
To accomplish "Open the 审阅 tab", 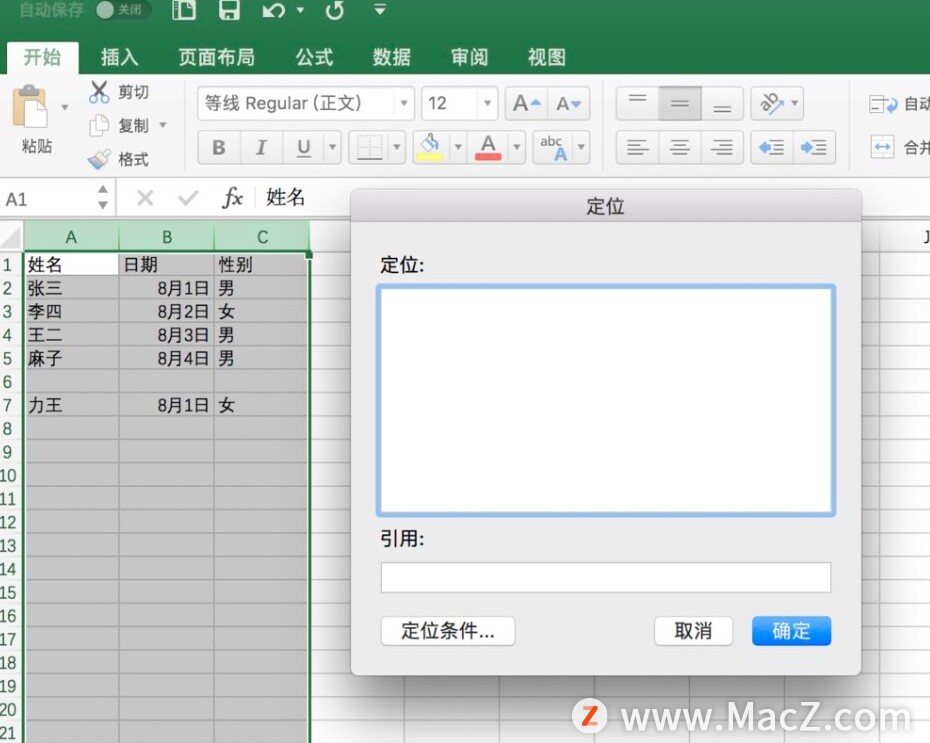I will click(469, 57).
